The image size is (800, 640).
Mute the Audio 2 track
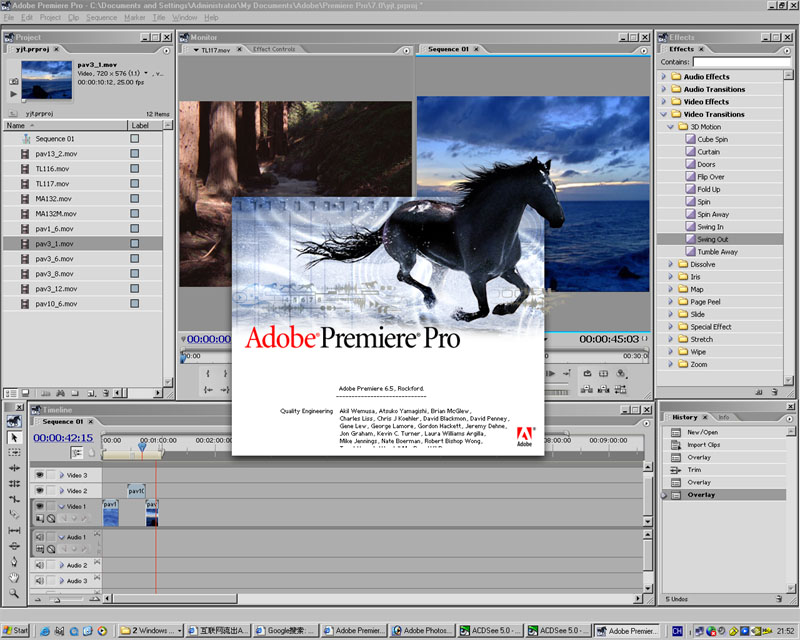(x=39, y=565)
